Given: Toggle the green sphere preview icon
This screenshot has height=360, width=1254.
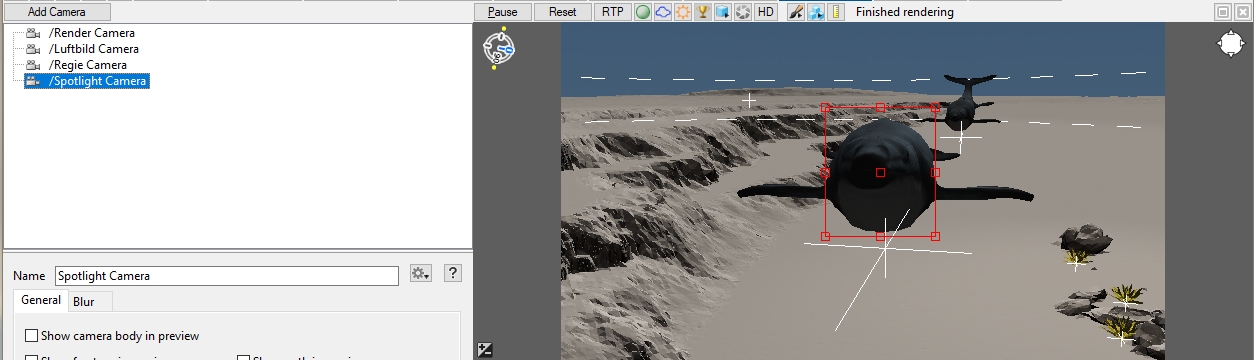Looking at the screenshot, I should coord(643,12).
